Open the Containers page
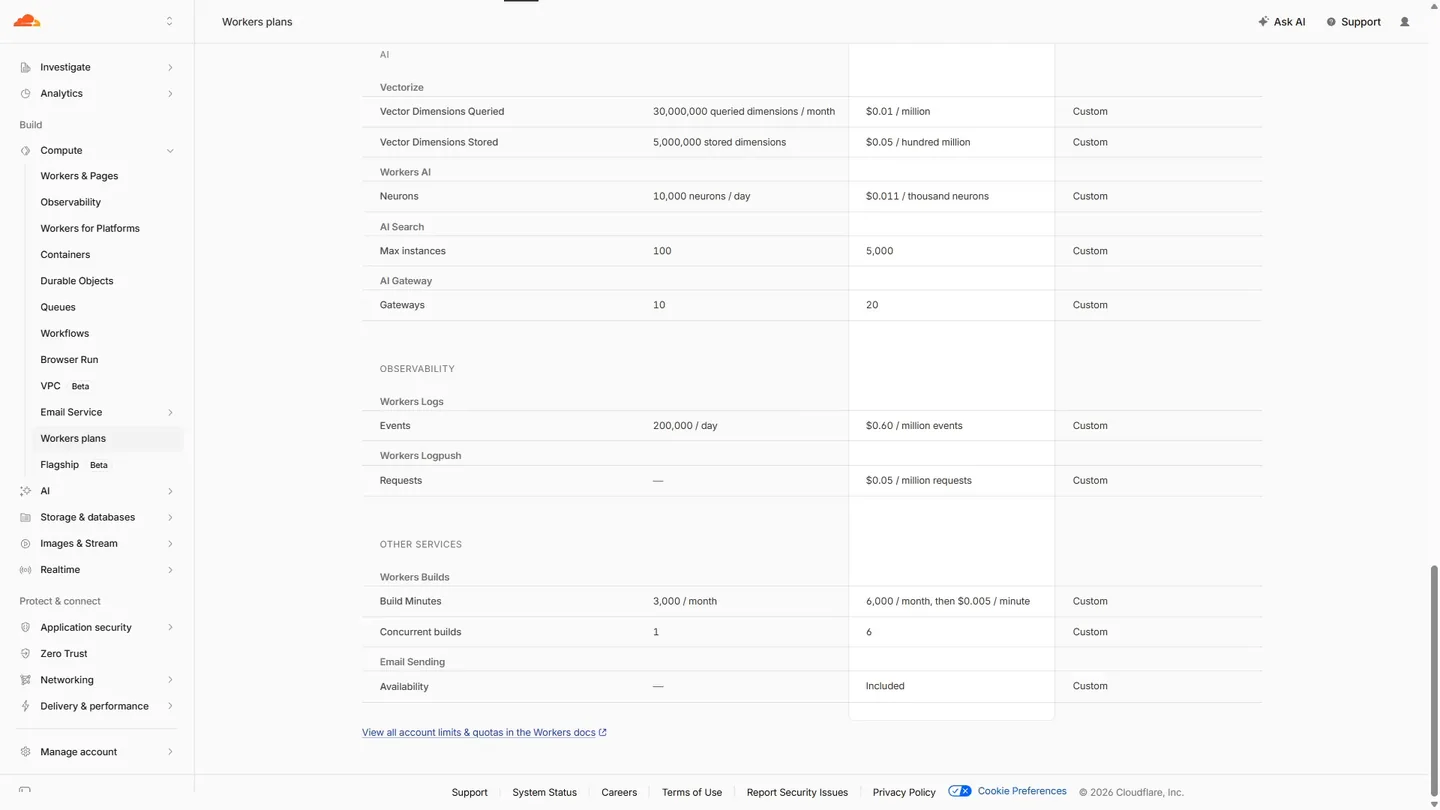Viewport: 1440px width, 810px height. pos(65,255)
